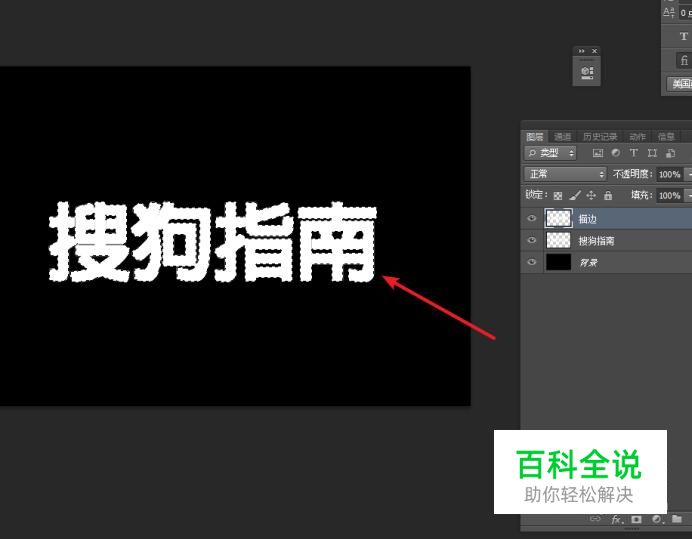Open the 美国 language dropdown

click(680, 83)
